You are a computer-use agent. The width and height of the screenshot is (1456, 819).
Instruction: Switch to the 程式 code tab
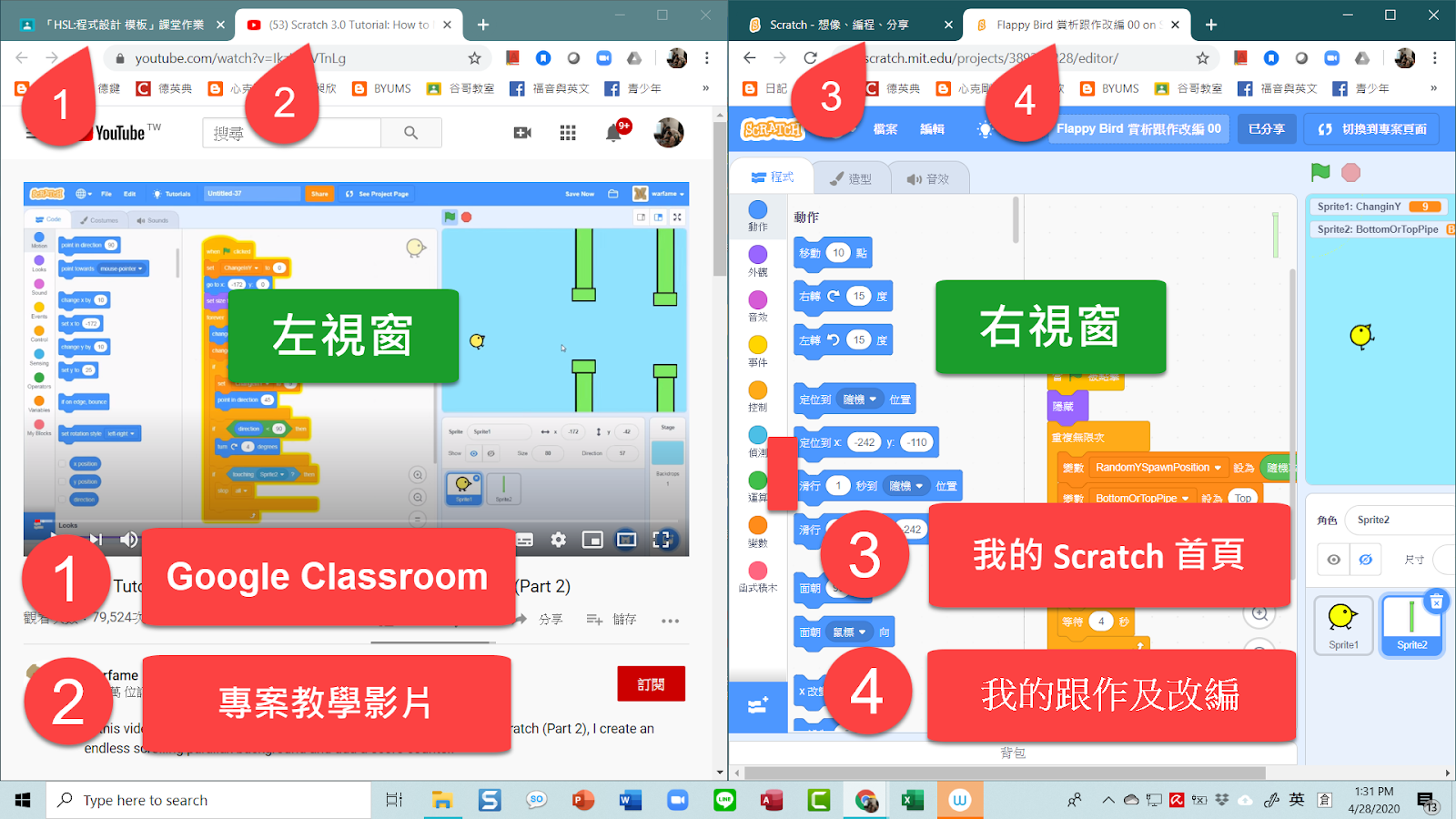click(x=772, y=177)
